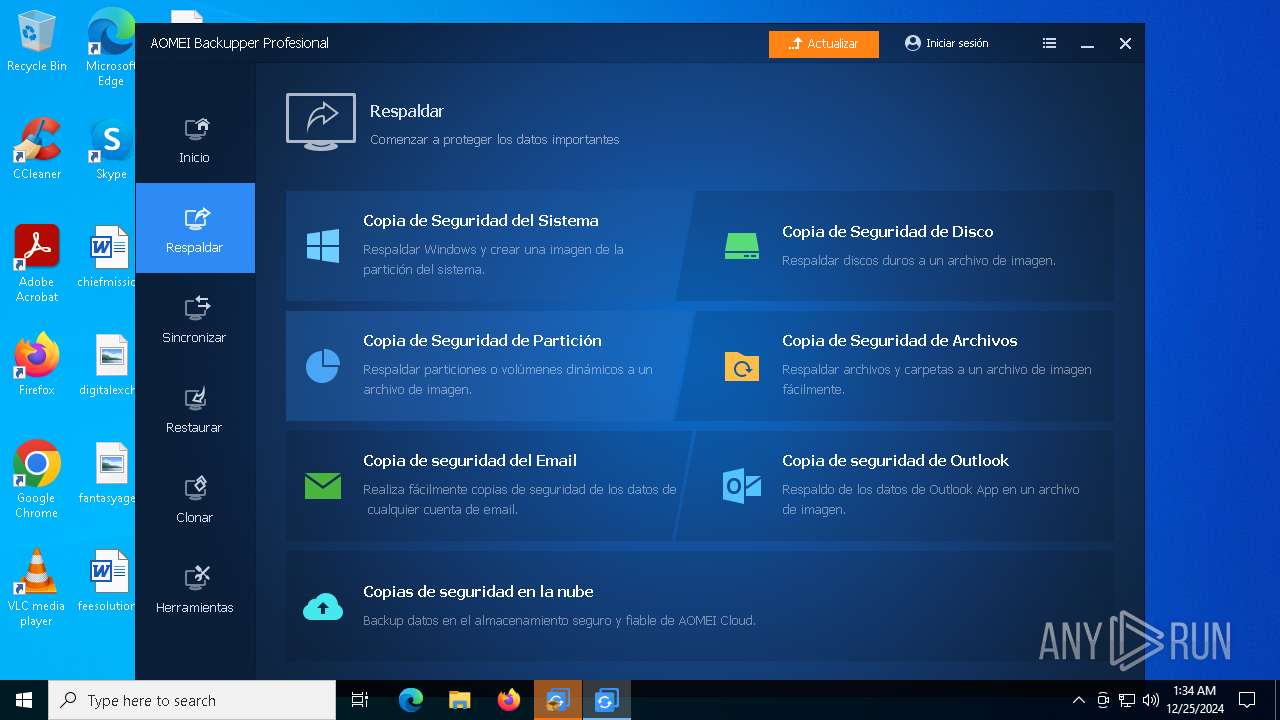This screenshot has height=720, width=1280.
Task: Click the network icon in system tray
Action: click(1127, 700)
